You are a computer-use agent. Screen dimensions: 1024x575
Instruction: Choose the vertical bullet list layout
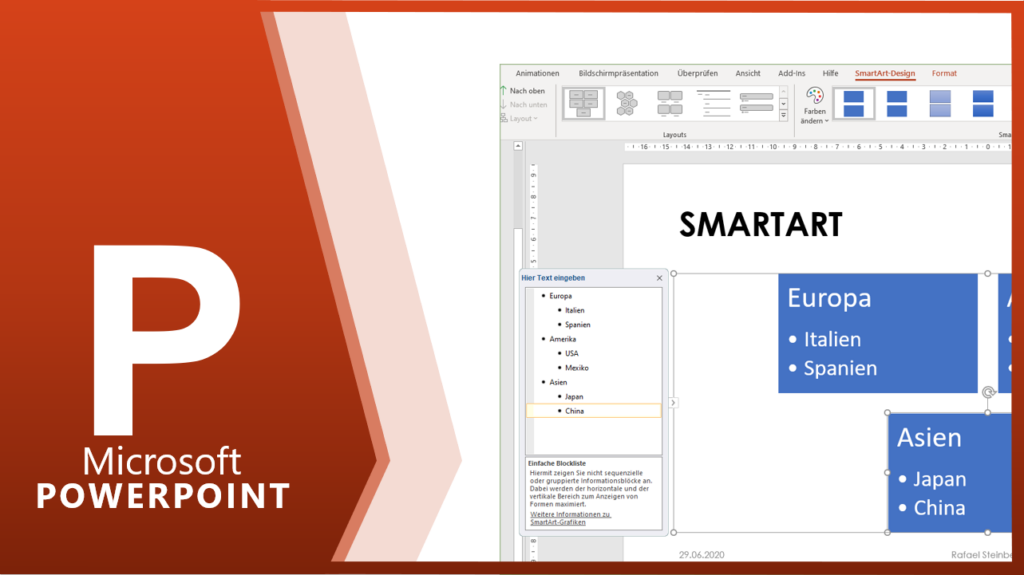pyautogui.click(x=756, y=103)
